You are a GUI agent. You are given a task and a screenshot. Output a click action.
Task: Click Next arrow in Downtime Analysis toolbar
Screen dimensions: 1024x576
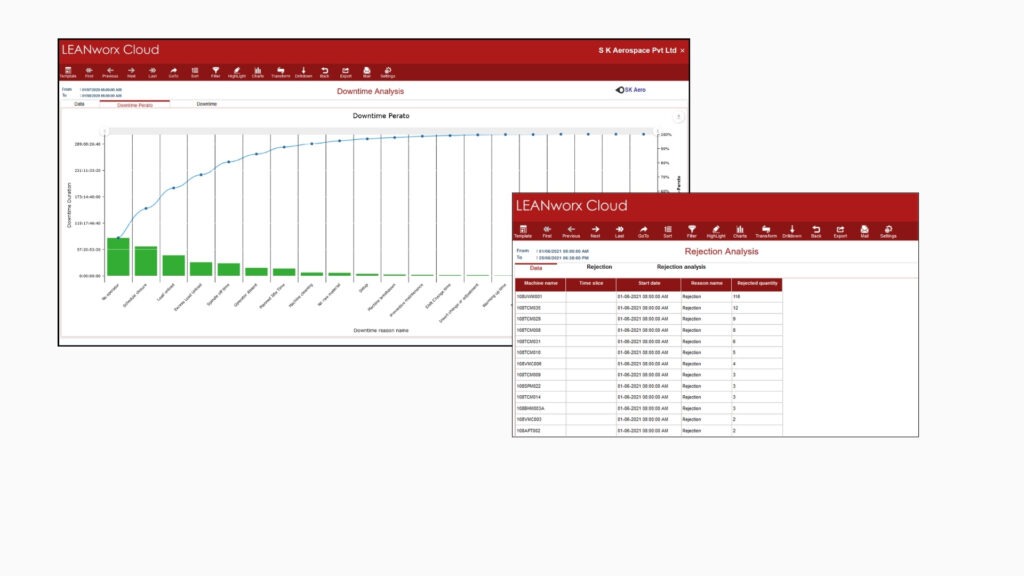pyautogui.click(x=131, y=72)
